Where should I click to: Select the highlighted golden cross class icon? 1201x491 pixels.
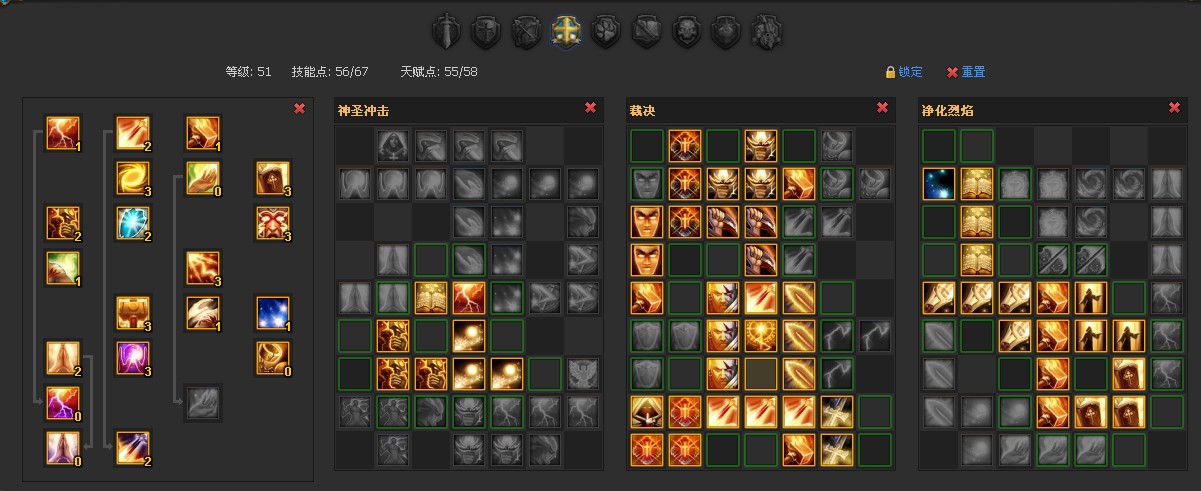pyautogui.click(x=566, y=32)
